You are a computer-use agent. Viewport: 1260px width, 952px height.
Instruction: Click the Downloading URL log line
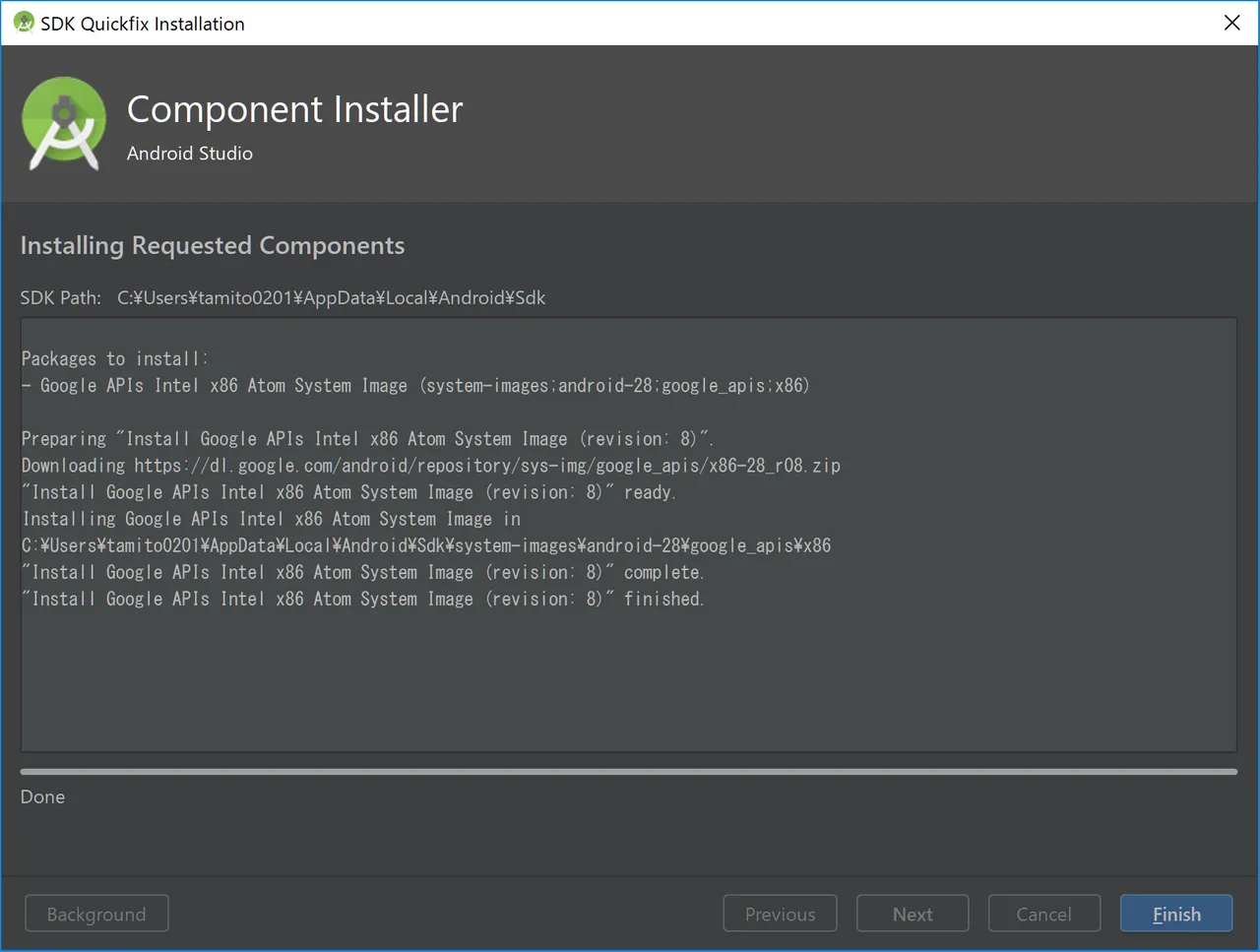coord(431,465)
